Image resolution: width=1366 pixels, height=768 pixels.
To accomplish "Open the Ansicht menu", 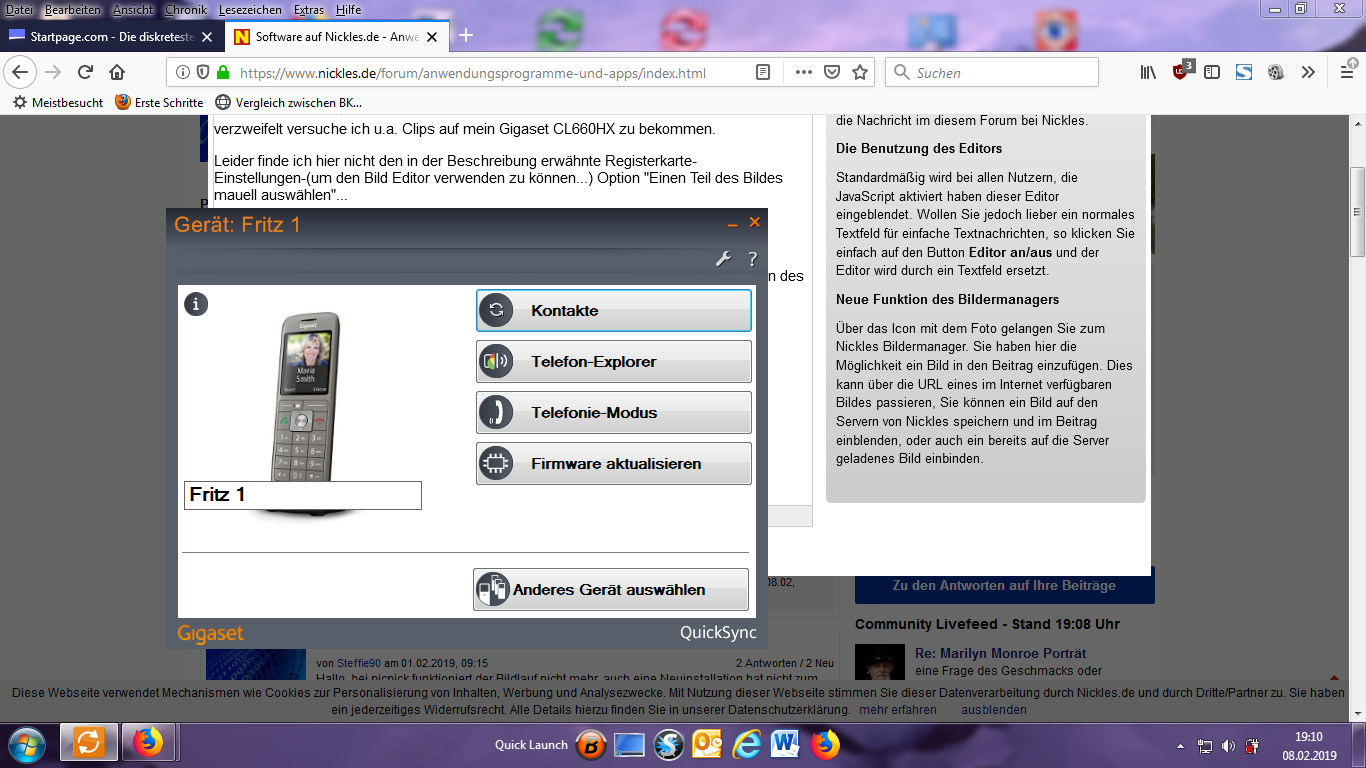I will click(132, 9).
